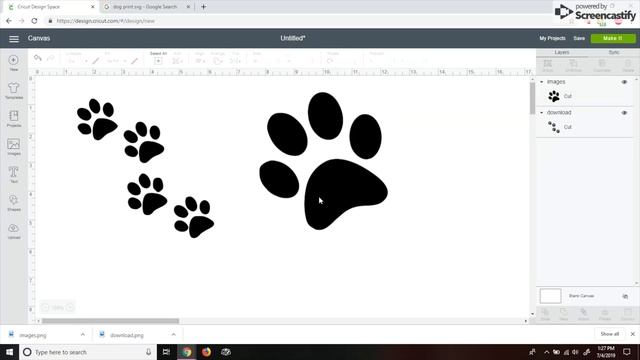
Task: Click the Undo arrow in edit toolbar
Action: [x=38, y=58]
